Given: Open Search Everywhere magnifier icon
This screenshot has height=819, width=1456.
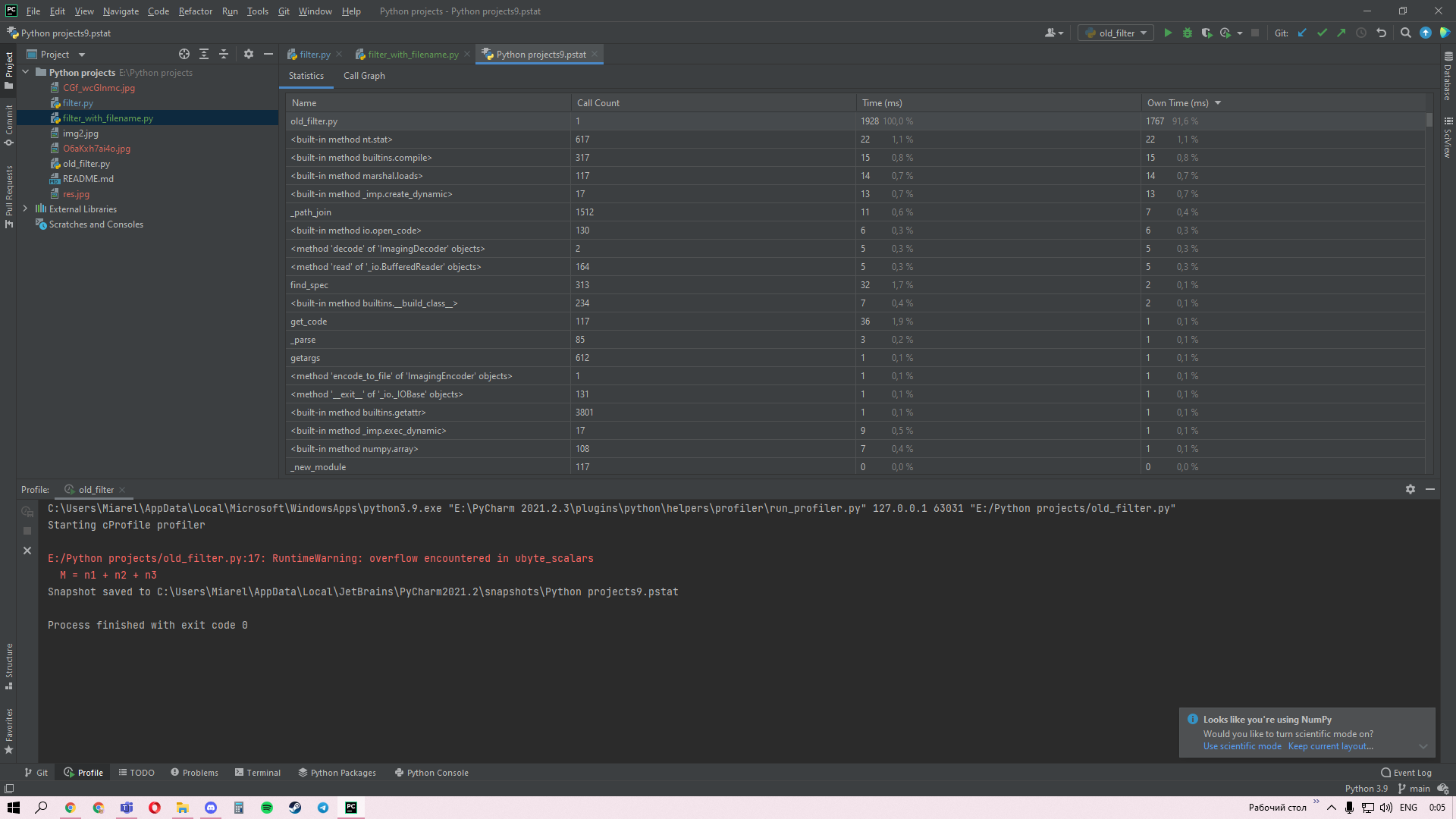Looking at the screenshot, I should tap(1405, 33).
